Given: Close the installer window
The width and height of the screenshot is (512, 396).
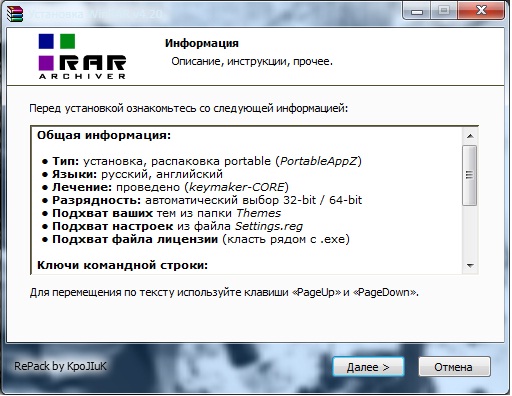Looking at the screenshot, I should (x=481, y=11).
